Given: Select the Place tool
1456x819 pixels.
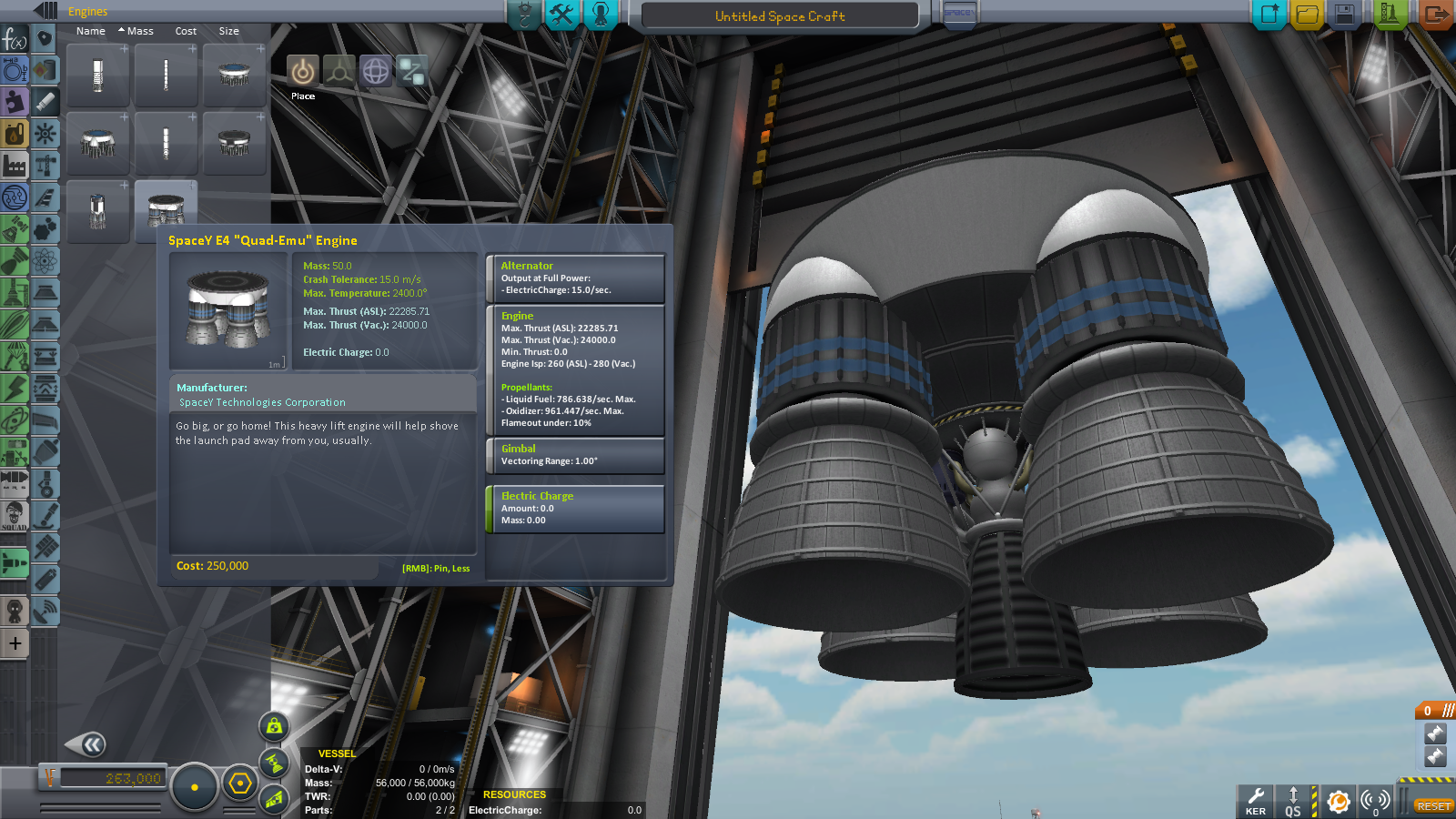Looking at the screenshot, I should pyautogui.click(x=303, y=71).
